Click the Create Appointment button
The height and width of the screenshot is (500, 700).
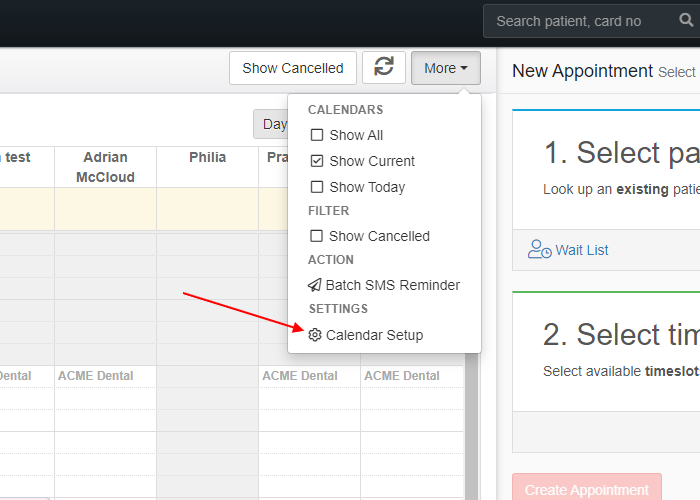tap(586, 489)
